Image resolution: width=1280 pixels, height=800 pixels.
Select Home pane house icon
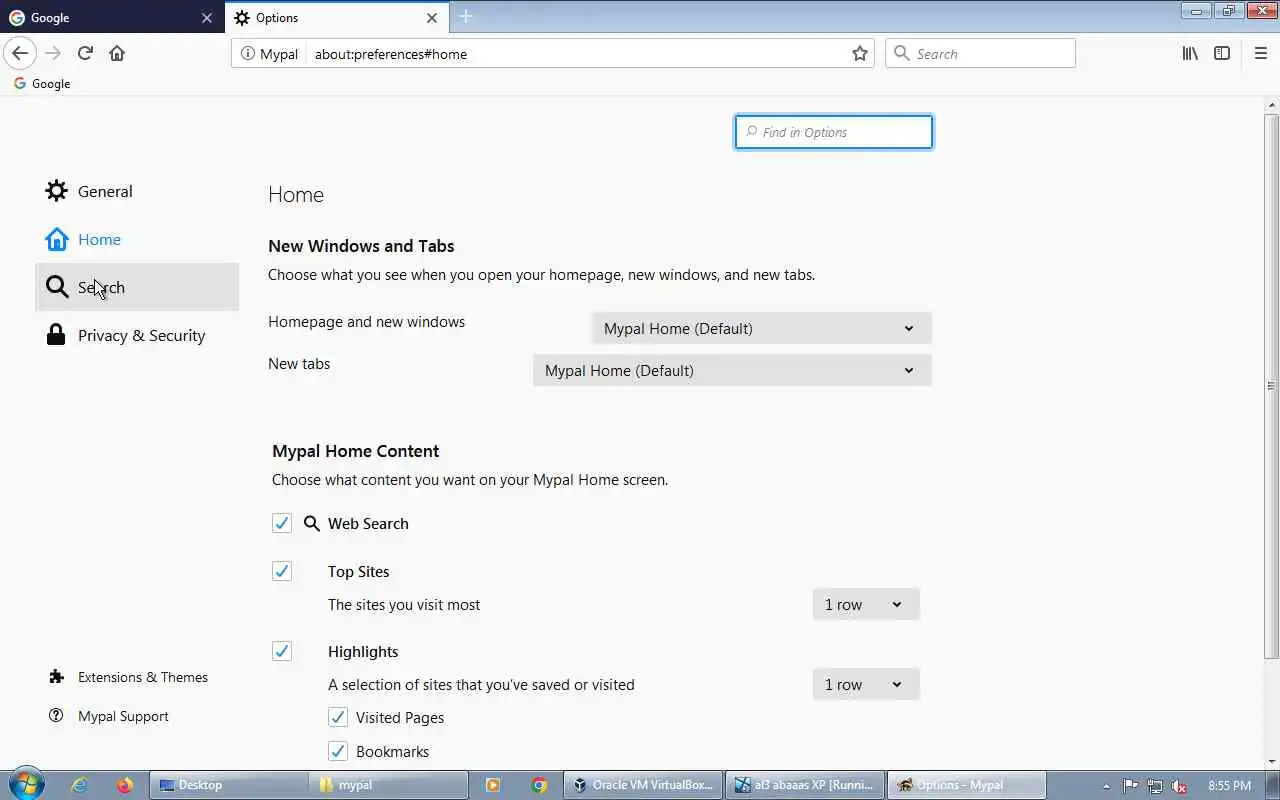(57, 239)
